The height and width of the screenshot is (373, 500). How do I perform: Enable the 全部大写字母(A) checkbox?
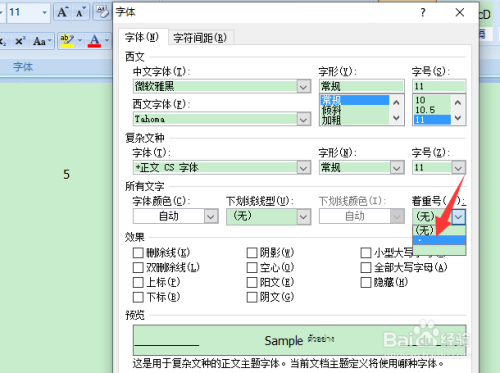366,267
